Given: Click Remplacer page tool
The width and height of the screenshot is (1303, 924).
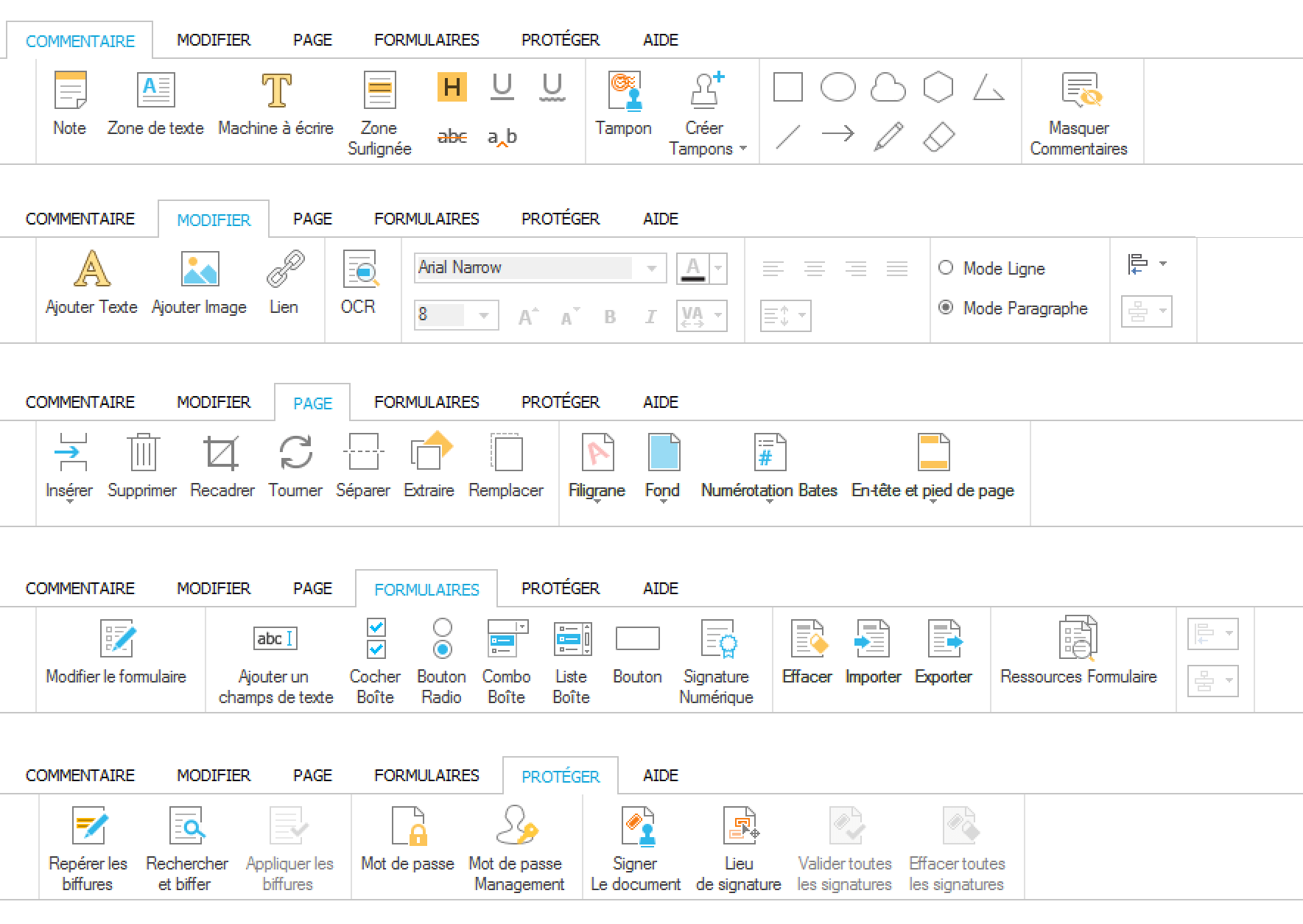Looking at the screenshot, I should pos(506,466).
